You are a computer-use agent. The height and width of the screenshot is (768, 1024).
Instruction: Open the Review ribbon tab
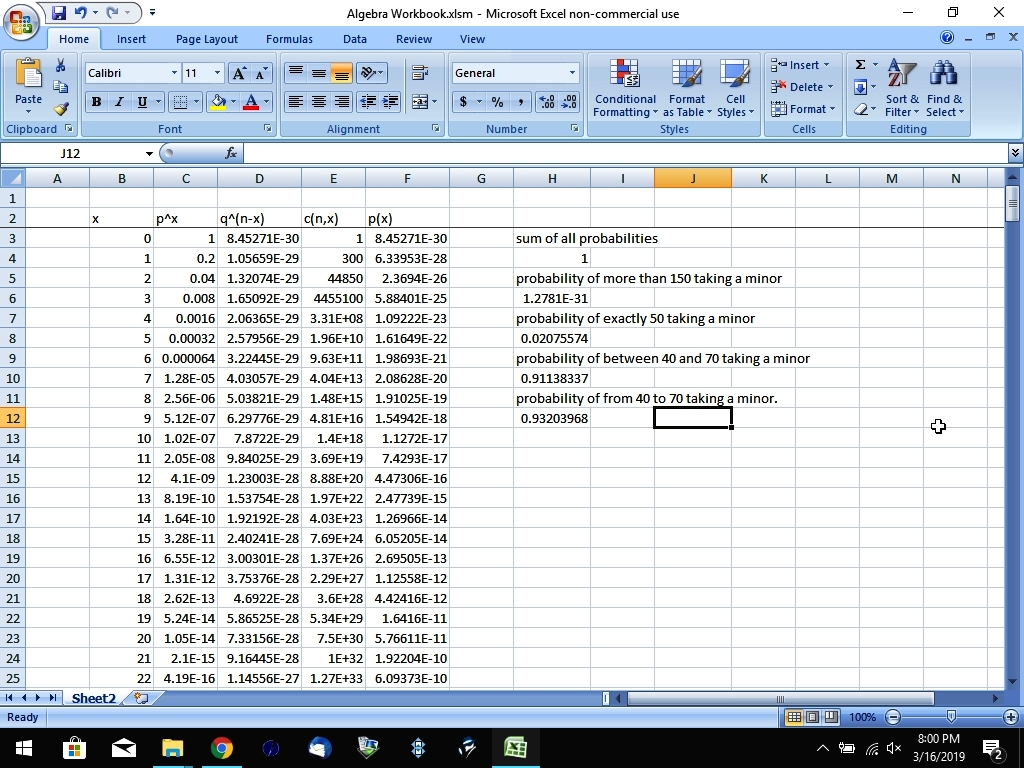click(x=414, y=39)
